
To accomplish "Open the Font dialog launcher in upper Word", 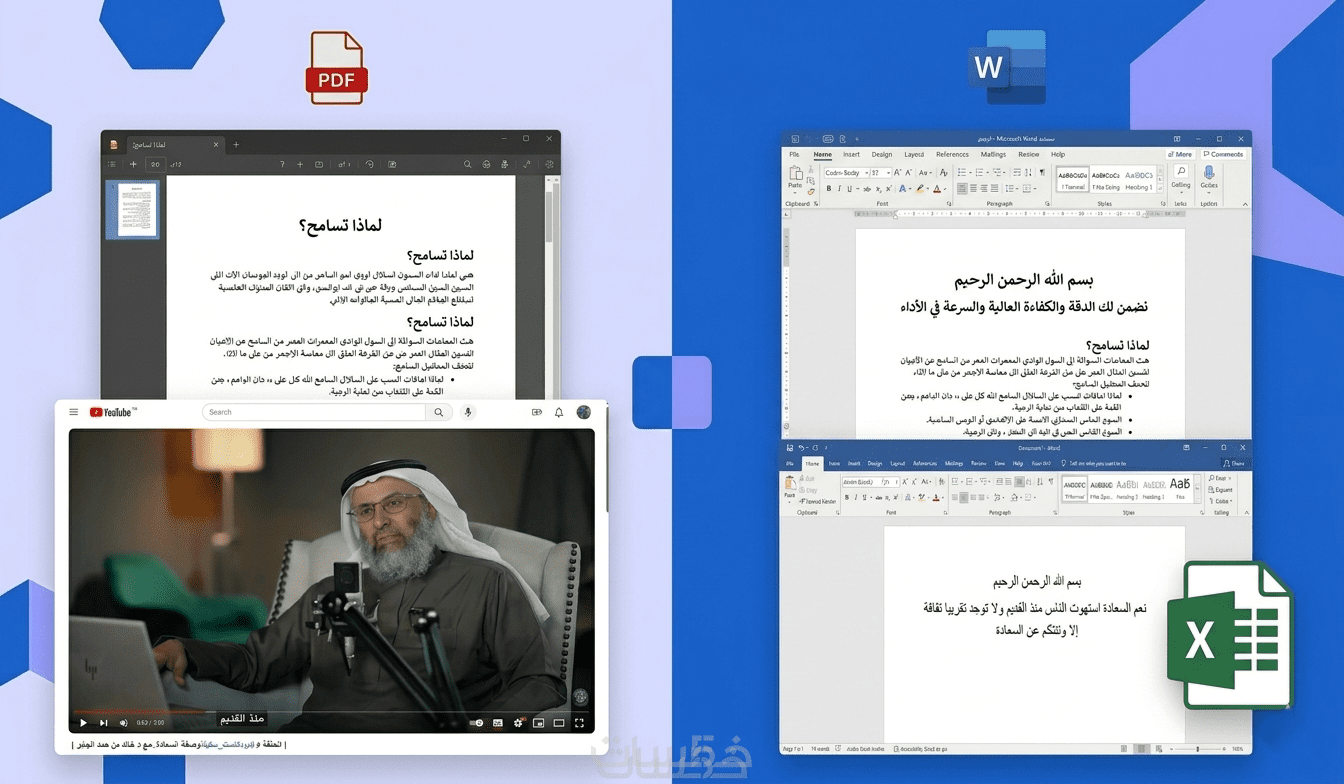I will click(x=949, y=203).
